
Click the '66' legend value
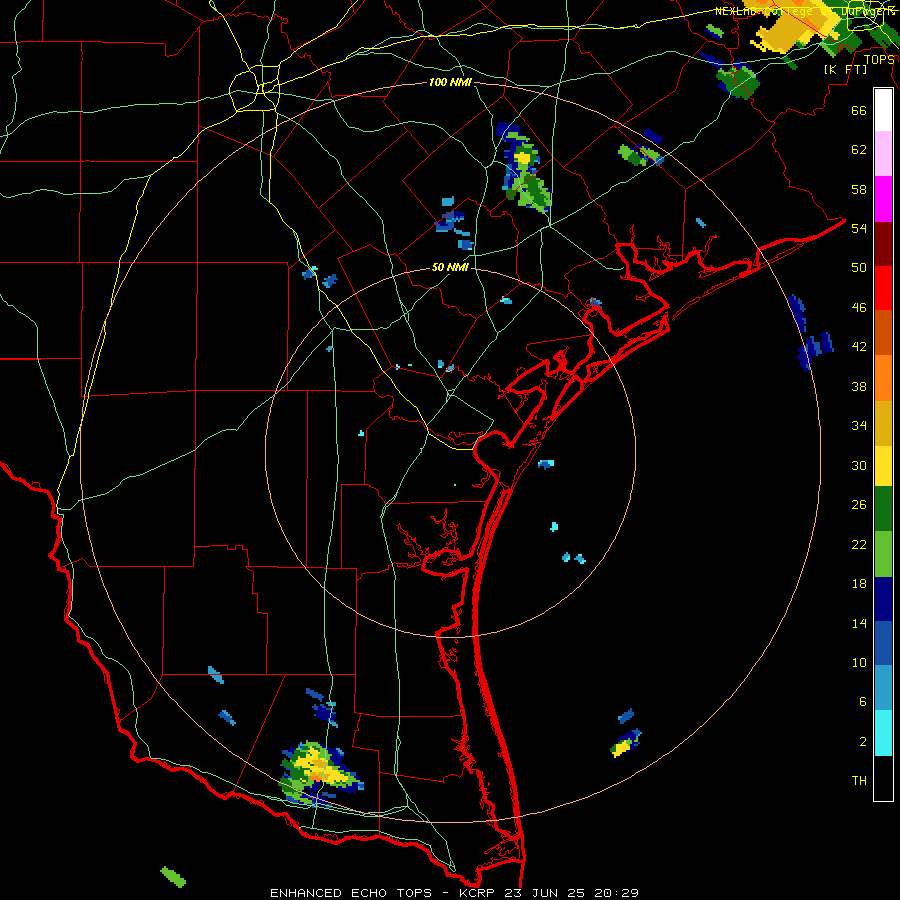[859, 111]
